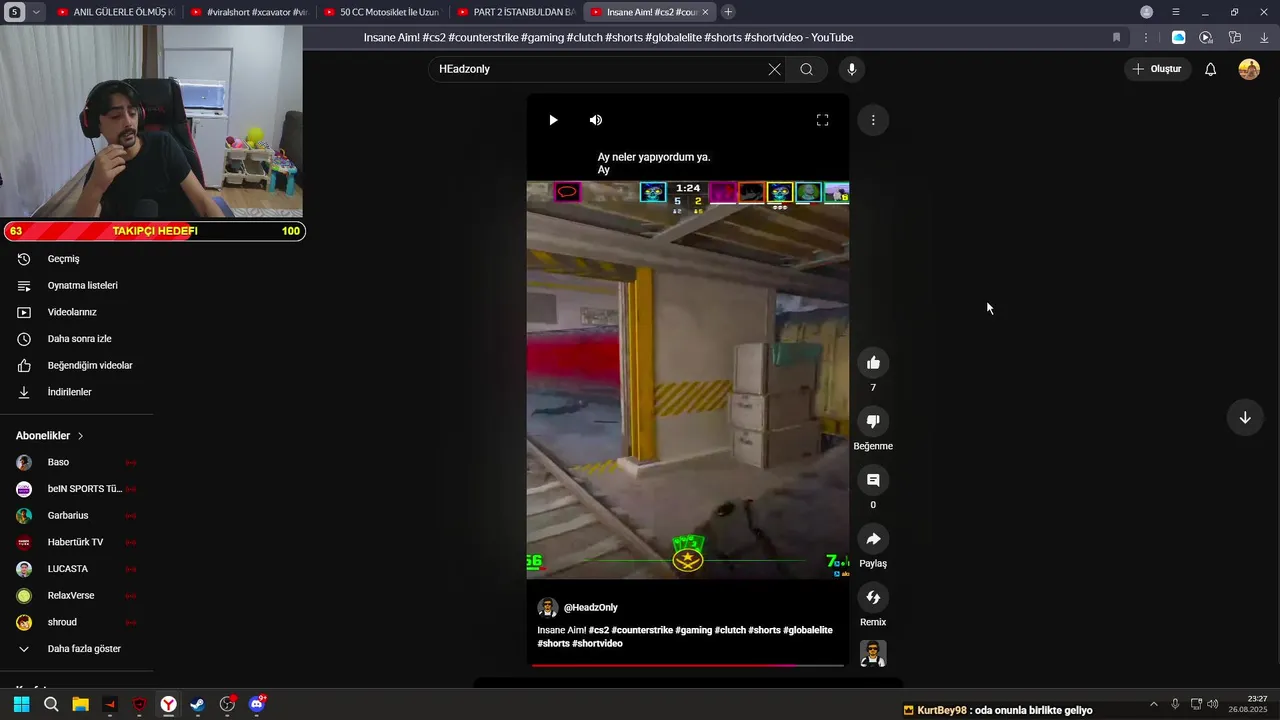The image size is (1280, 720).
Task: Clear the search box text
Action: pos(774,69)
